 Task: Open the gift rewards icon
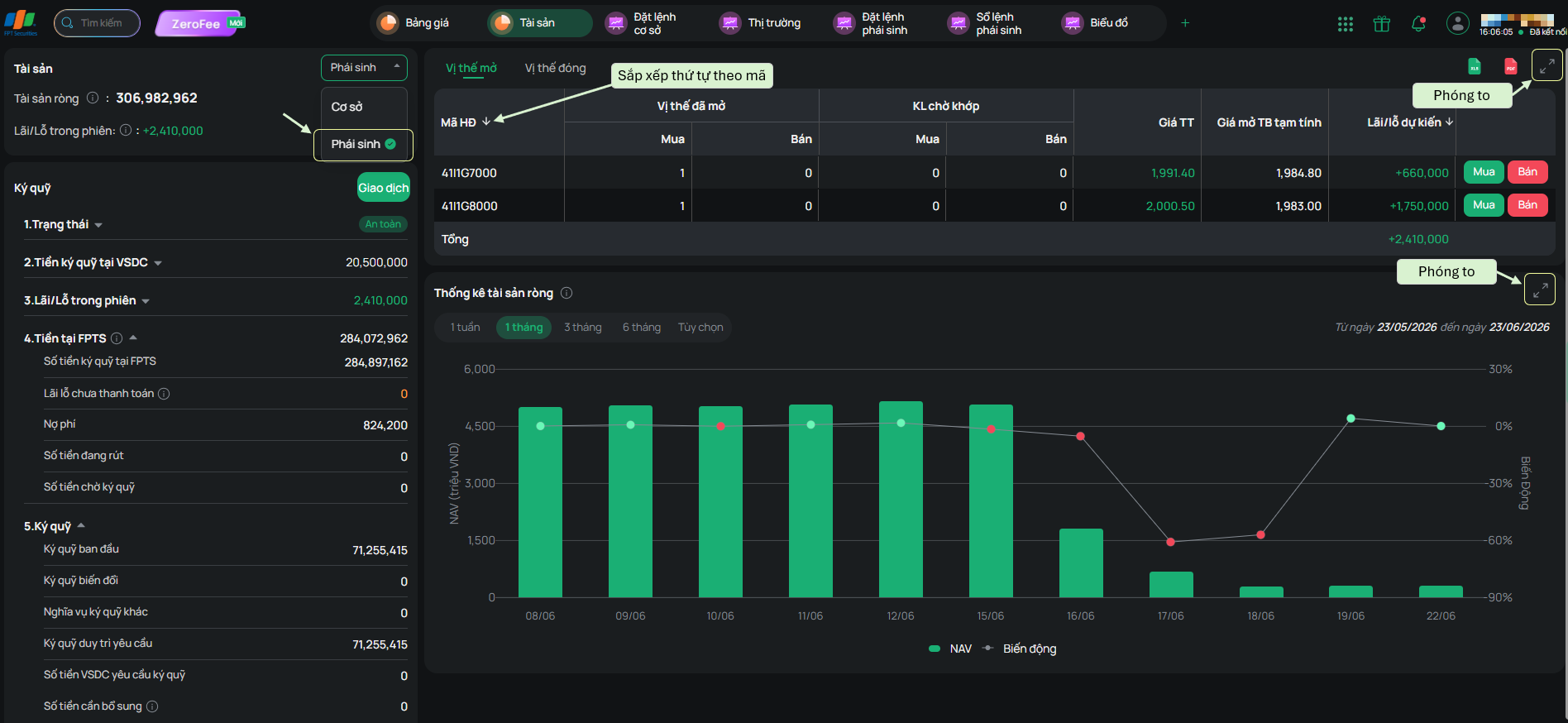(x=1382, y=24)
